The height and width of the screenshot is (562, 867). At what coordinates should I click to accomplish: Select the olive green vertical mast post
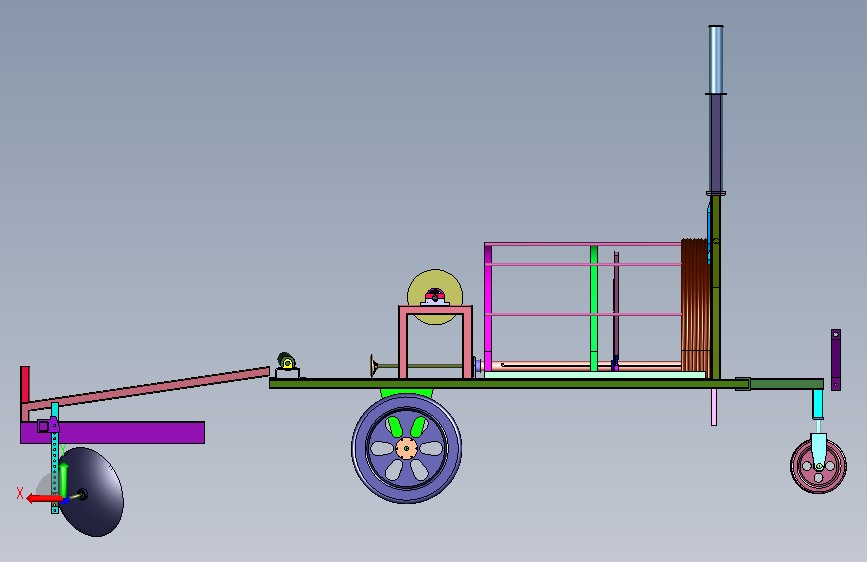coord(715,287)
